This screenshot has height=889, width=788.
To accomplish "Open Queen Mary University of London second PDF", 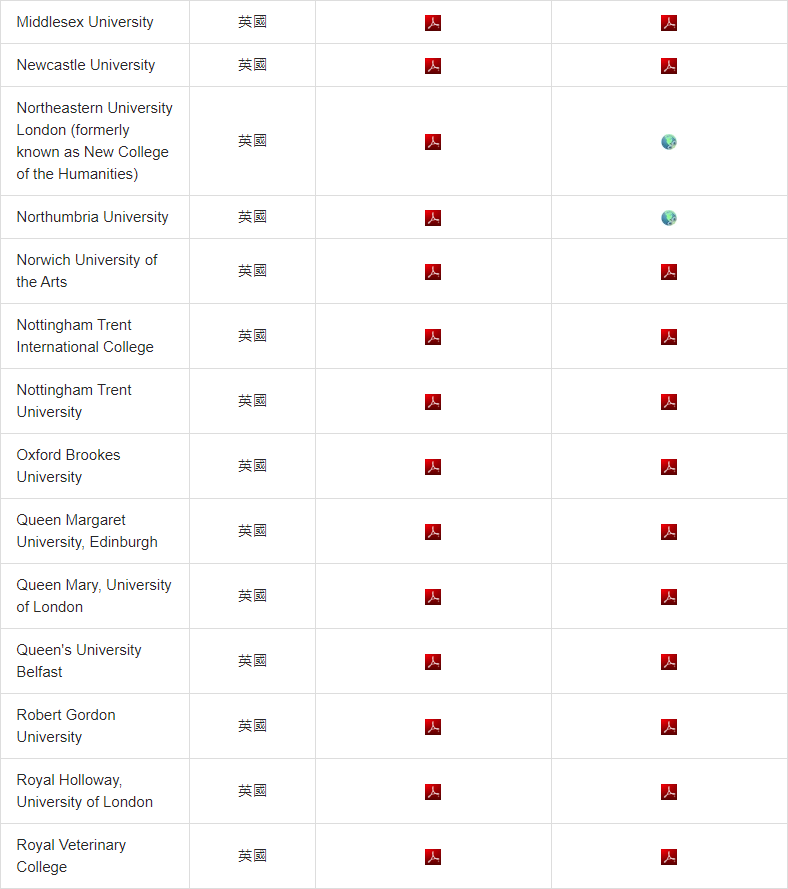I will point(669,597).
